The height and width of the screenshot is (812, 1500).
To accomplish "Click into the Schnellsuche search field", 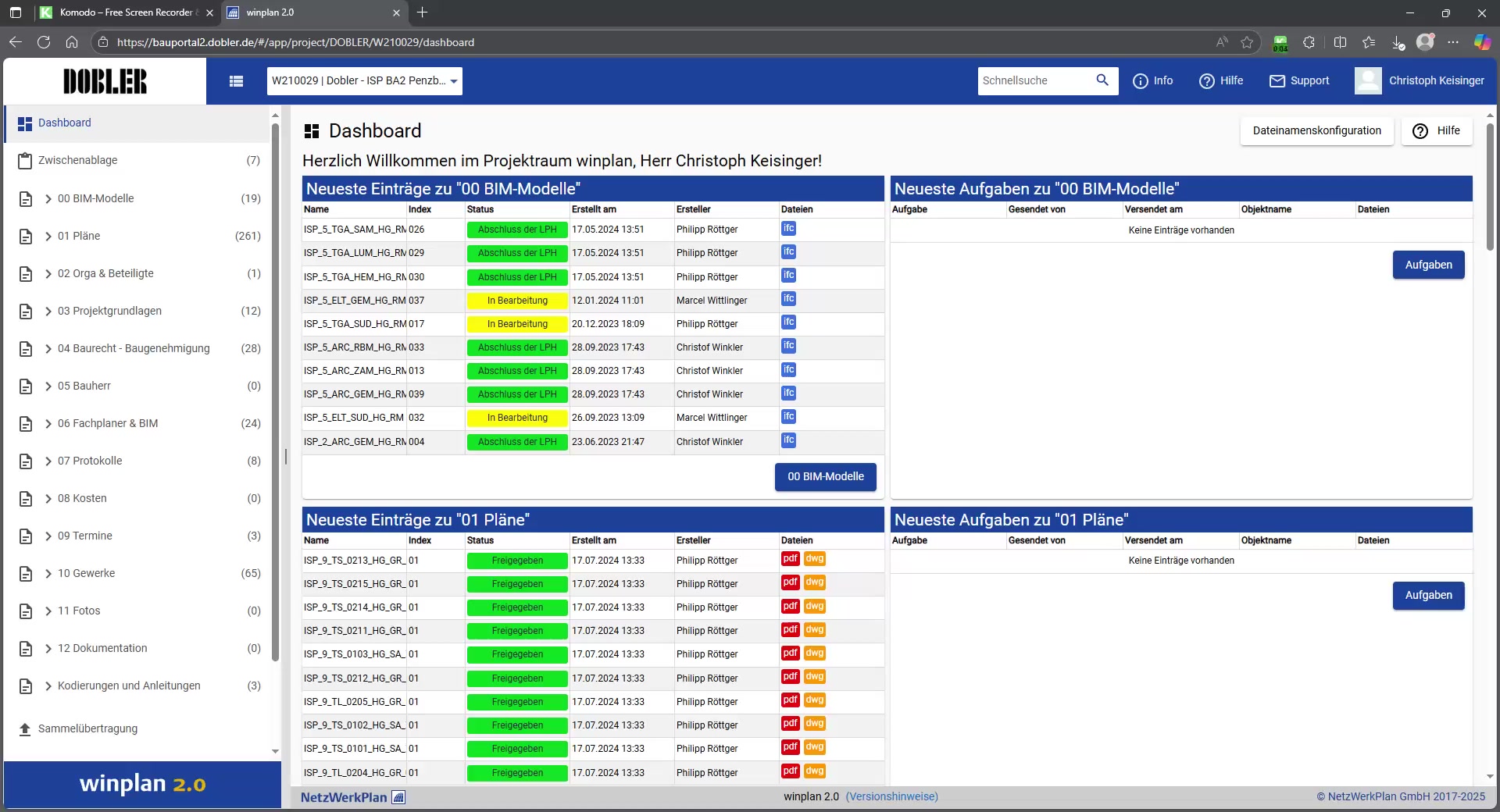I will pyautogui.click(x=1035, y=81).
